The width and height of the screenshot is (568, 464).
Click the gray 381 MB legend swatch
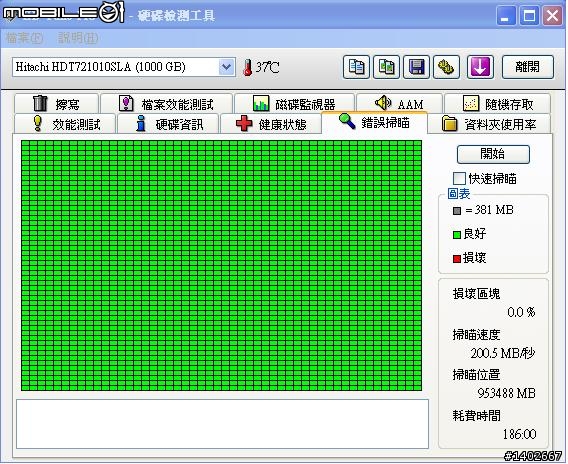pos(457,210)
